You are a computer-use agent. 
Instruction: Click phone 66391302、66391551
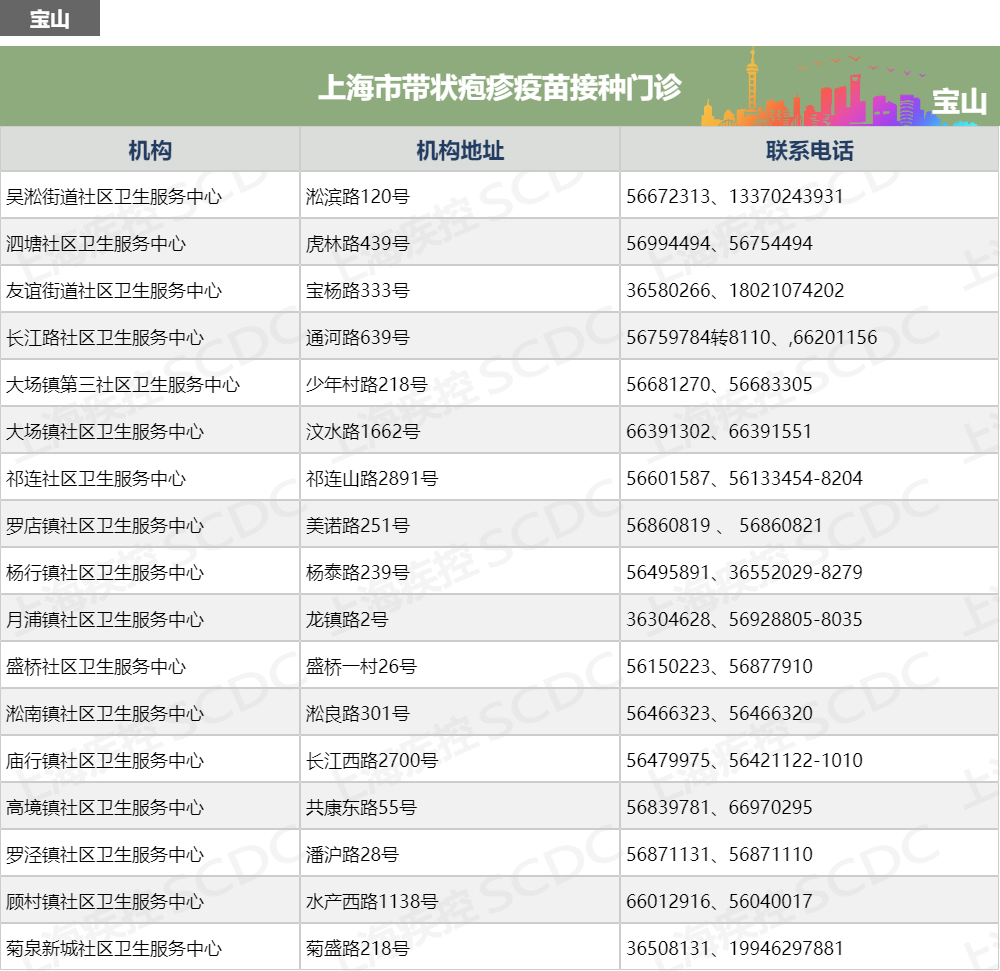click(x=719, y=432)
